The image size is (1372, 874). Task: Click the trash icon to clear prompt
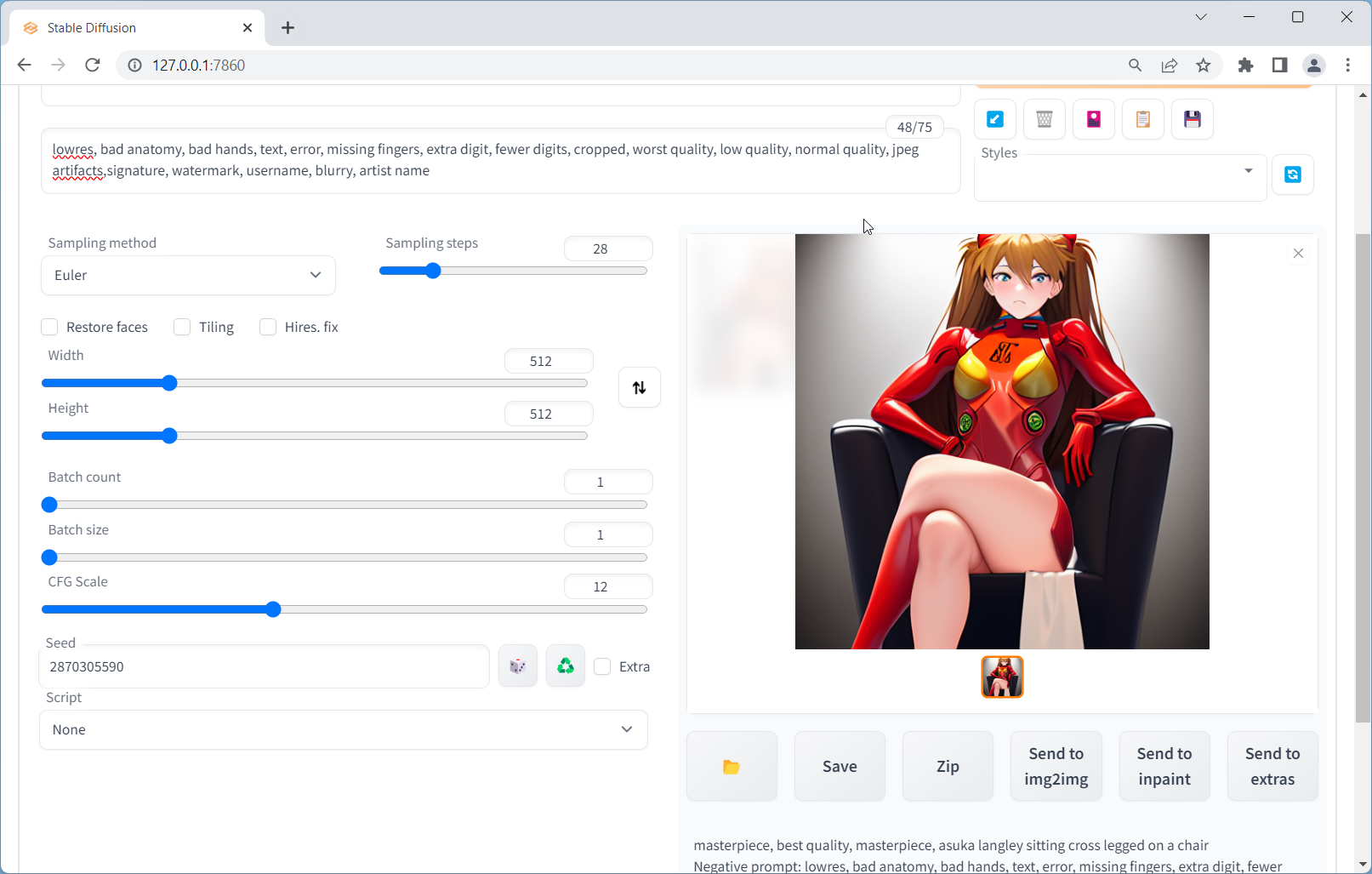click(x=1045, y=119)
